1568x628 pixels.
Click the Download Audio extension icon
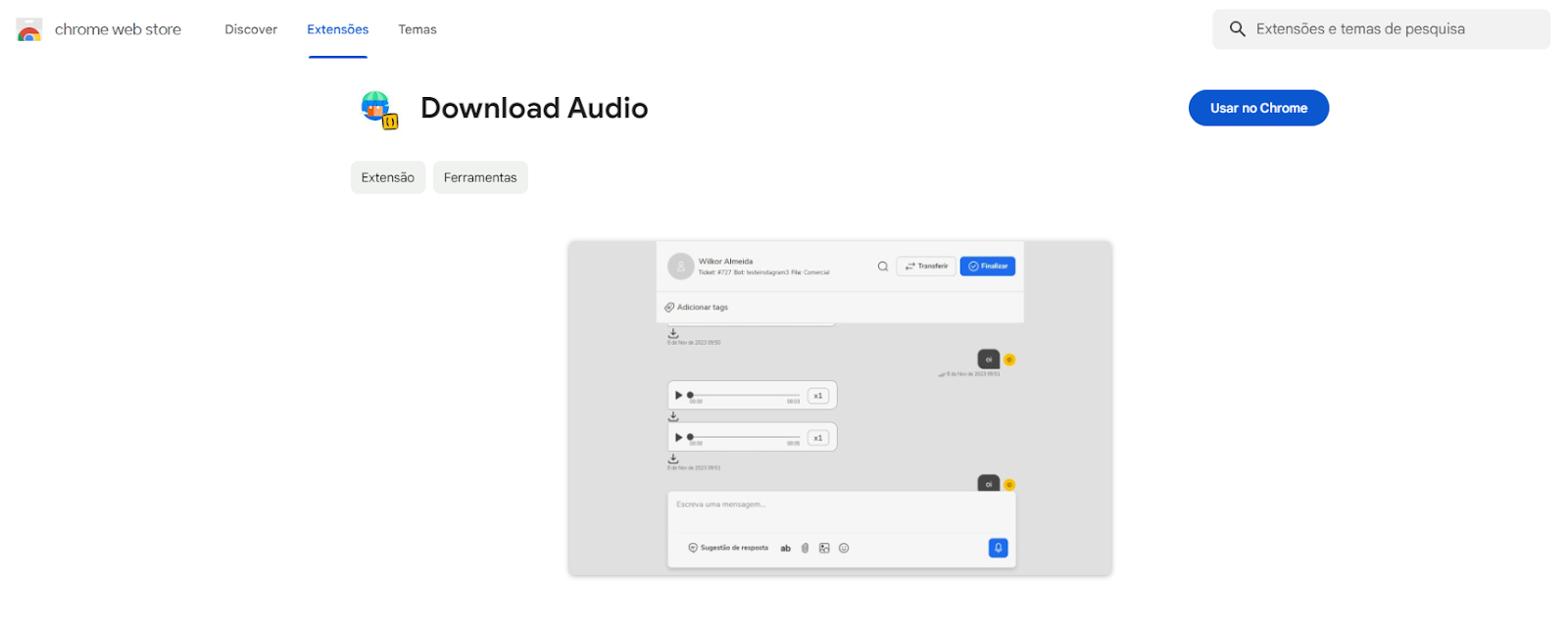(377, 109)
